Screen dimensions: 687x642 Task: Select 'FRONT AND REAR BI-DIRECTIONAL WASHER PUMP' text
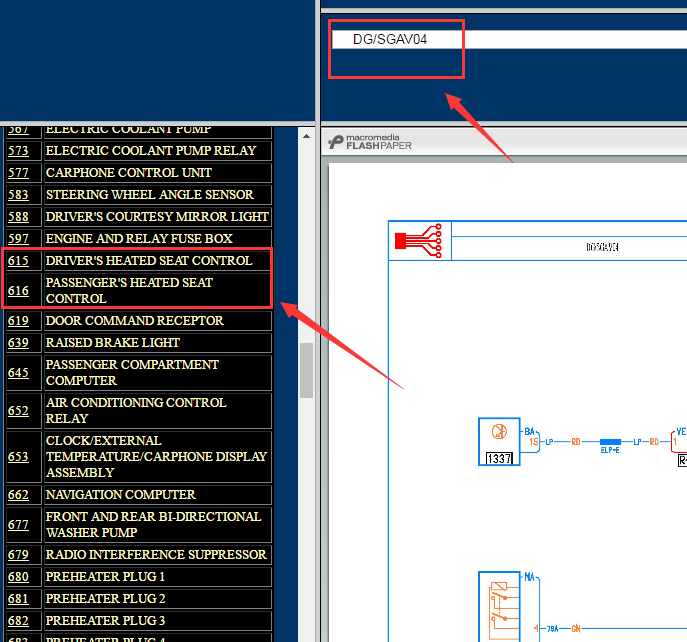pos(153,525)
